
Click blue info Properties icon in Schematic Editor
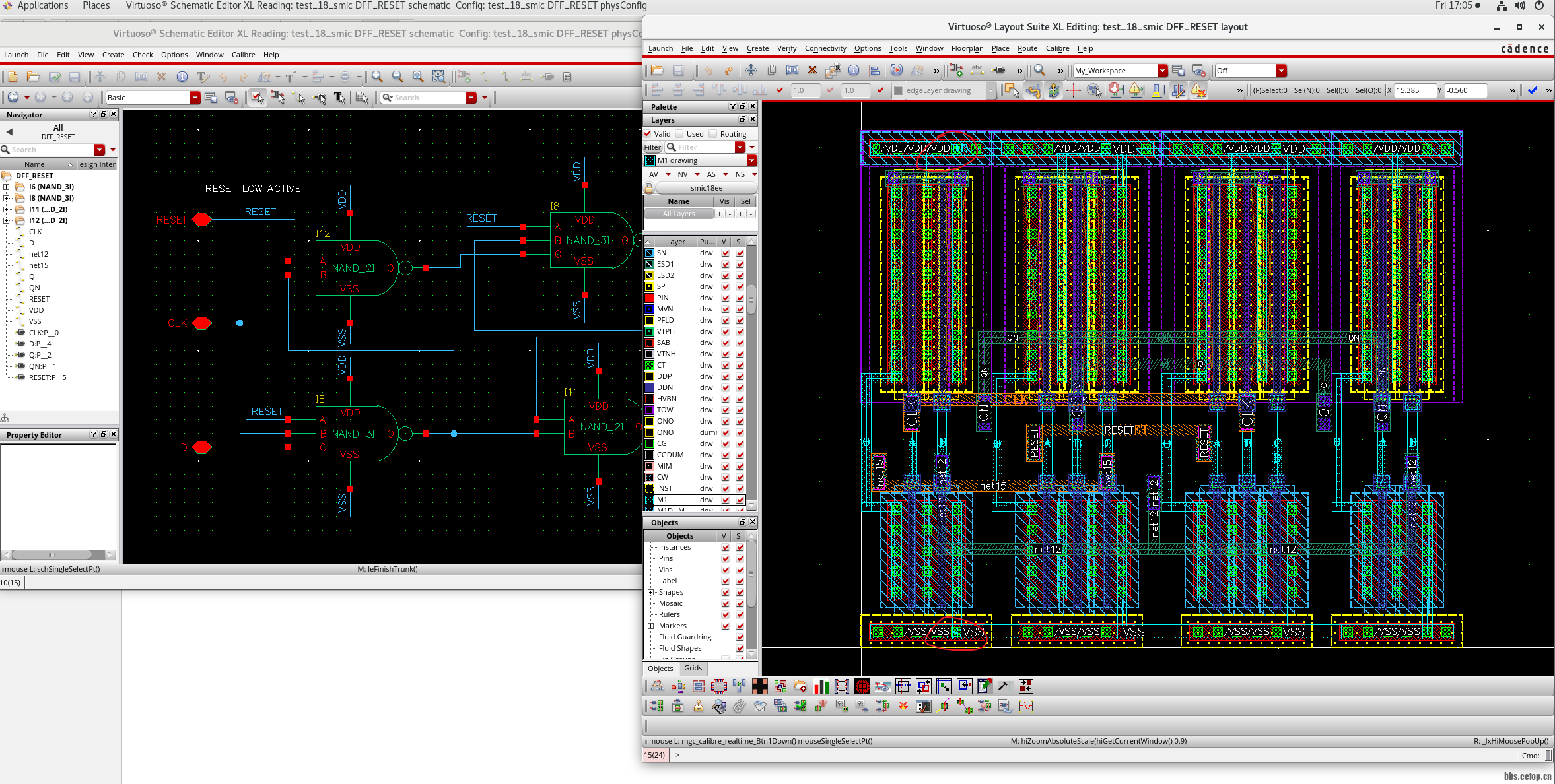tap(182, 77)
